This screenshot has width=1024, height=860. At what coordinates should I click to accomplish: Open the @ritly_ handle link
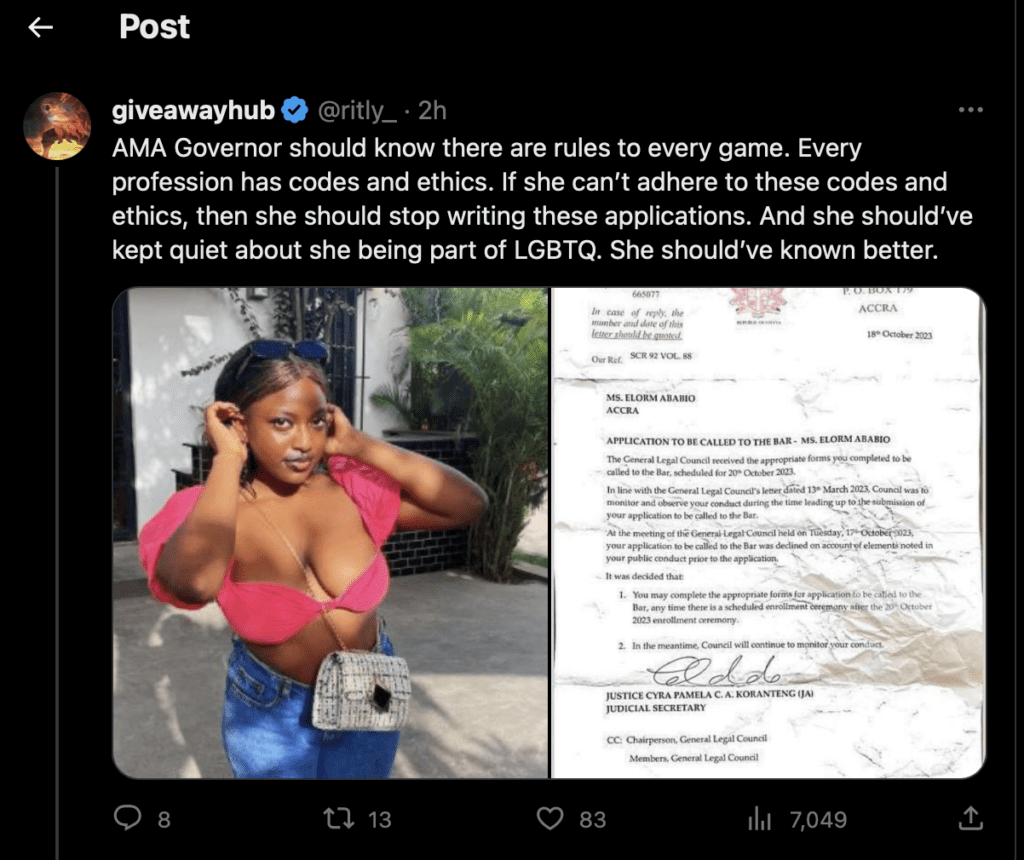pyautogui.click(x=357, y=110)
